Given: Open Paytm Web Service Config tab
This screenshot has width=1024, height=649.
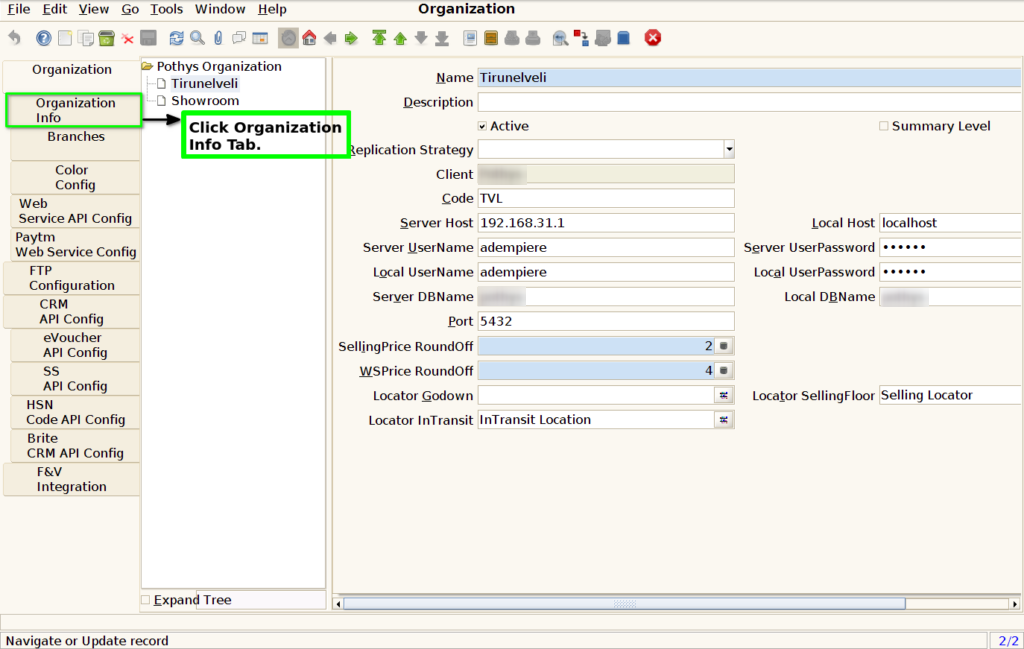Looking at the screenshot, I should 75,244.
